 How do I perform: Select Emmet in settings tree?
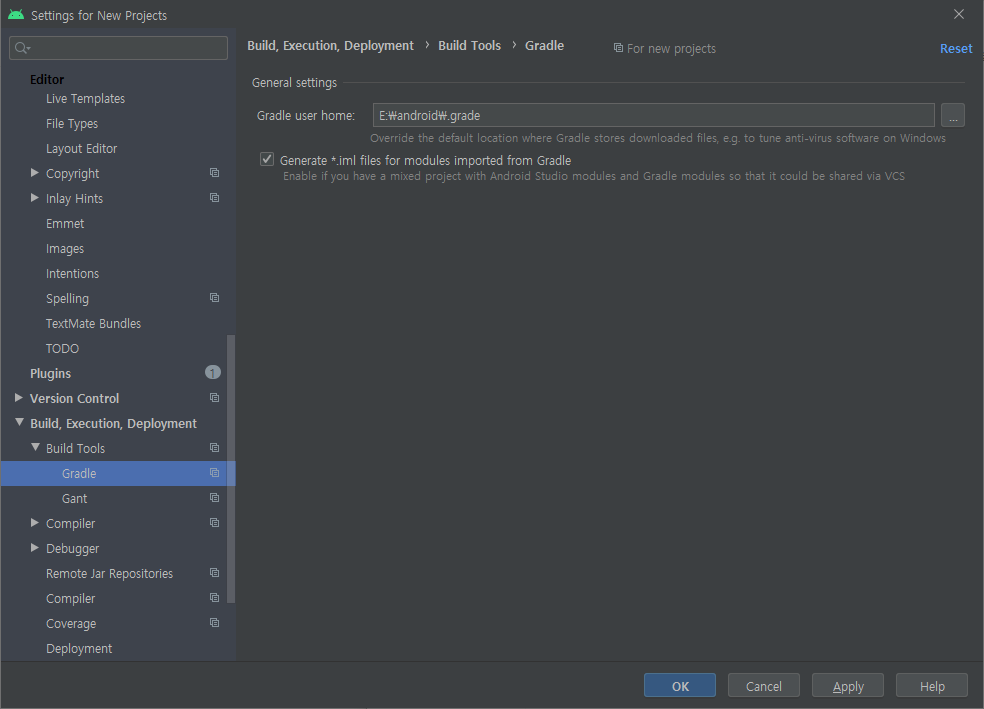65,223
